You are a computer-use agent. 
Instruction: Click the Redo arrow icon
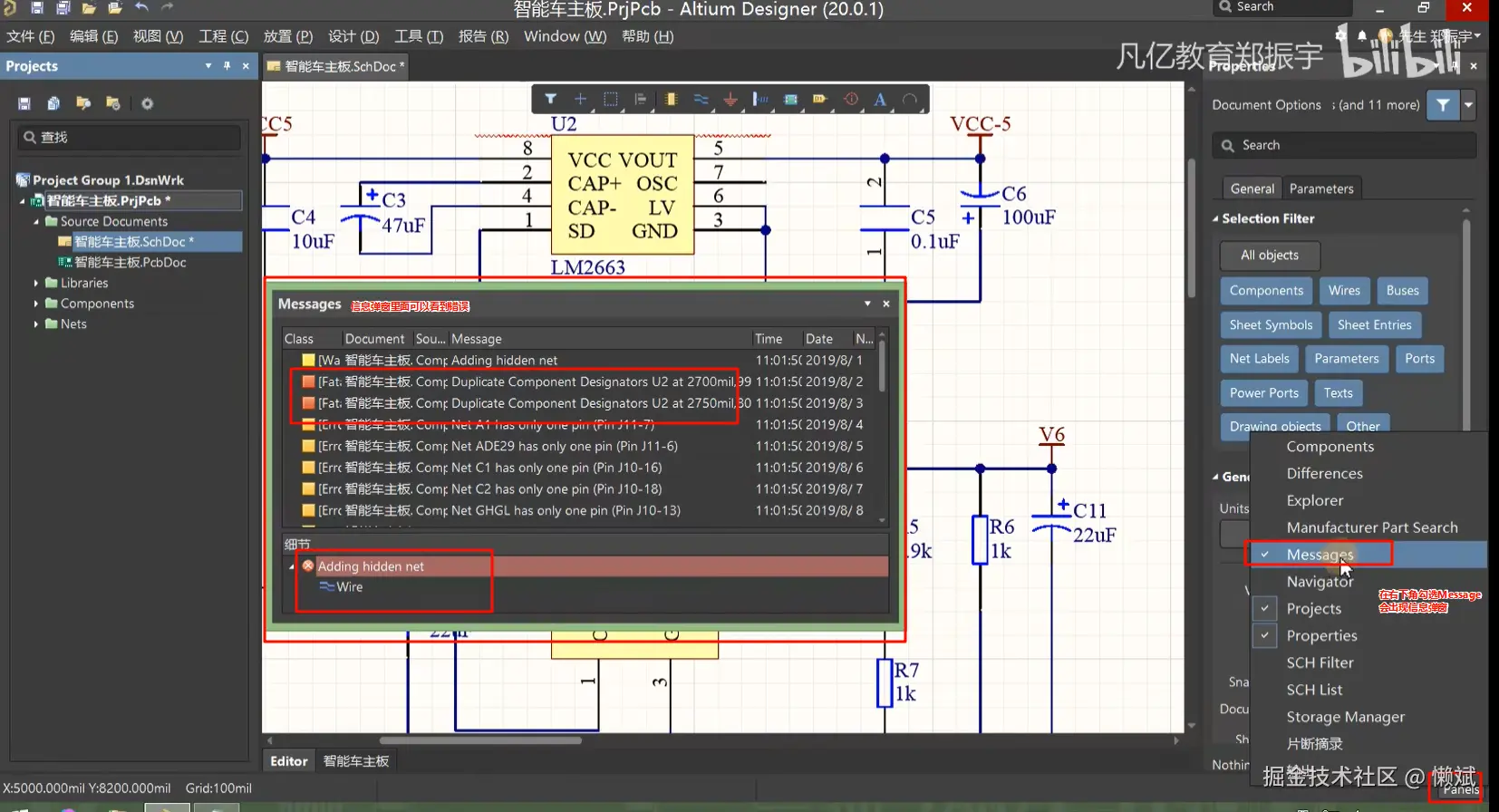tap(168, 7)
